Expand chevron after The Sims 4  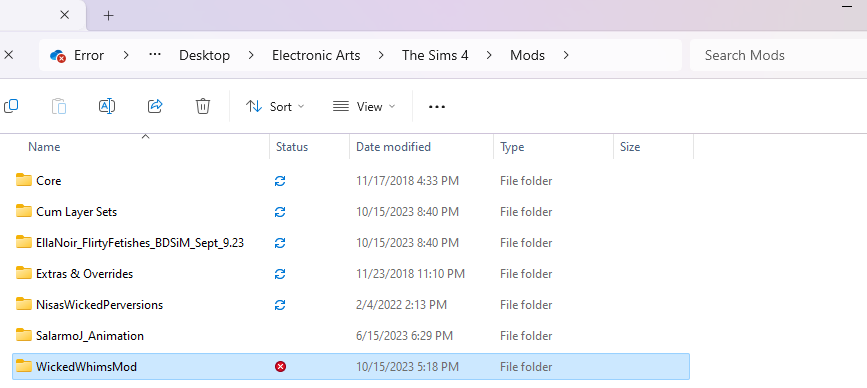point(489,55)
